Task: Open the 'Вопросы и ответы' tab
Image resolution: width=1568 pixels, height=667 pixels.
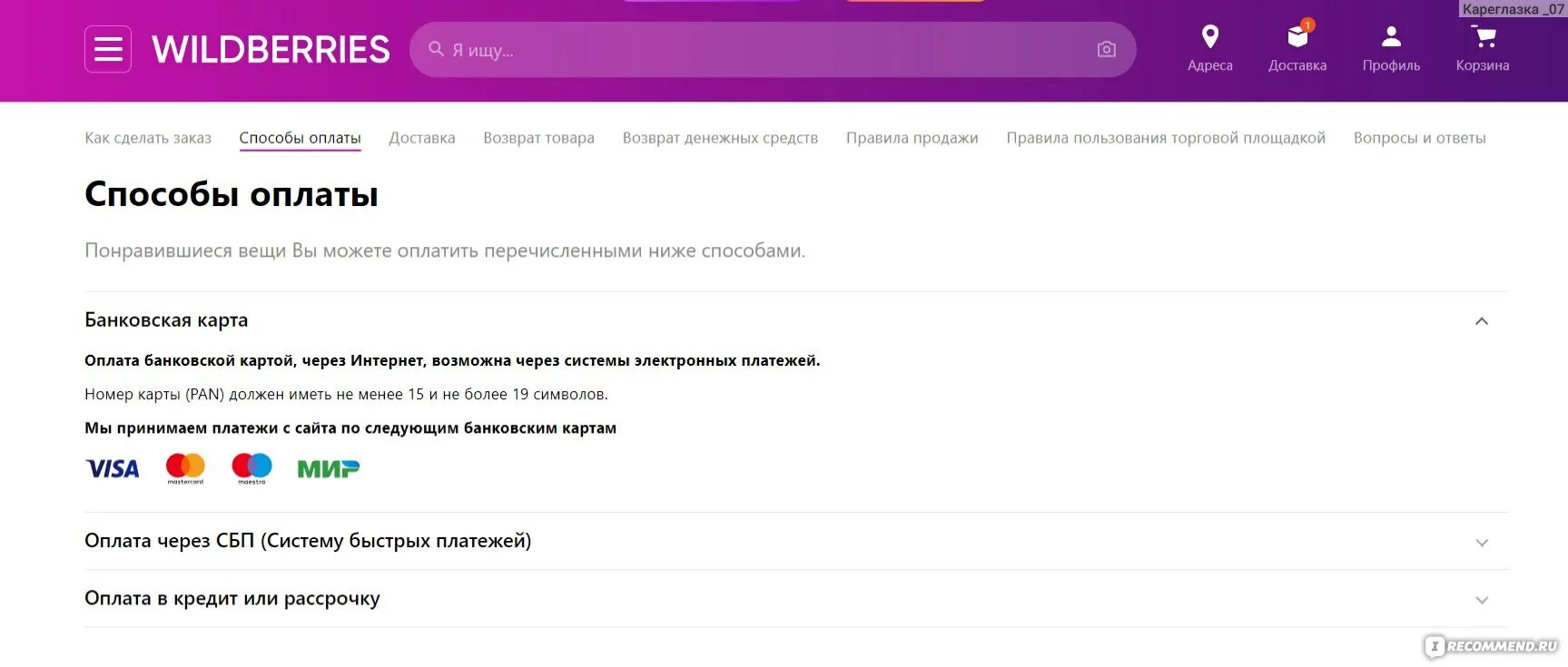Action: click(1420, 138)
